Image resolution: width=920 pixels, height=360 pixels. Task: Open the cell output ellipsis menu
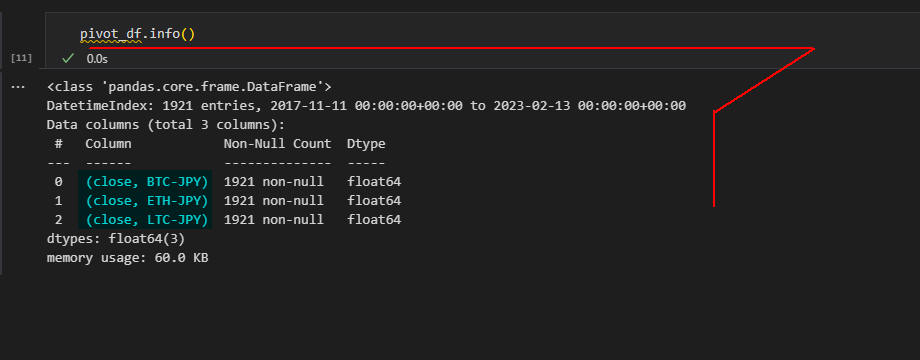point(18,87)
